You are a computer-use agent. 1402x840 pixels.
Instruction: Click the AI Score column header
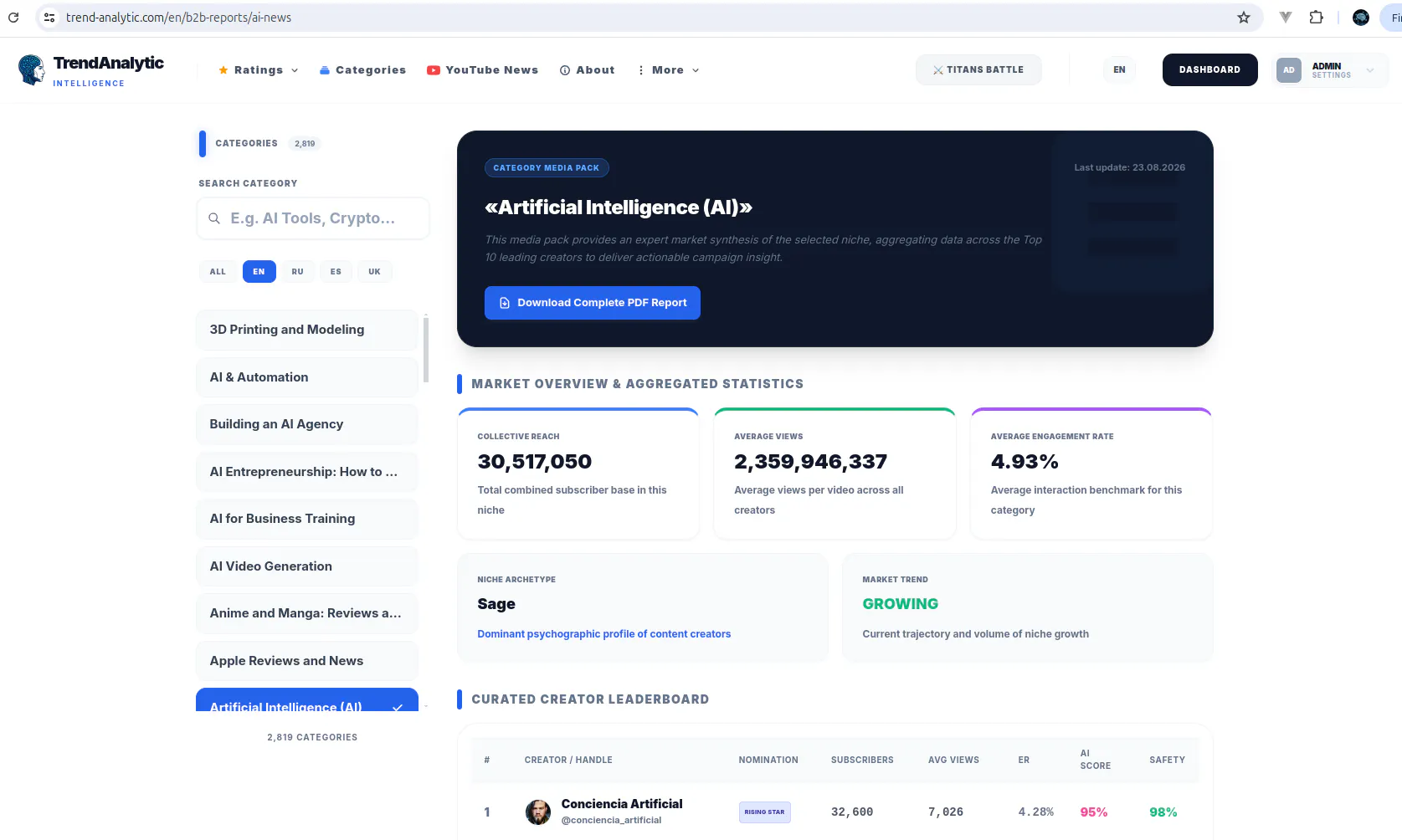click(x=1095, y=760)
